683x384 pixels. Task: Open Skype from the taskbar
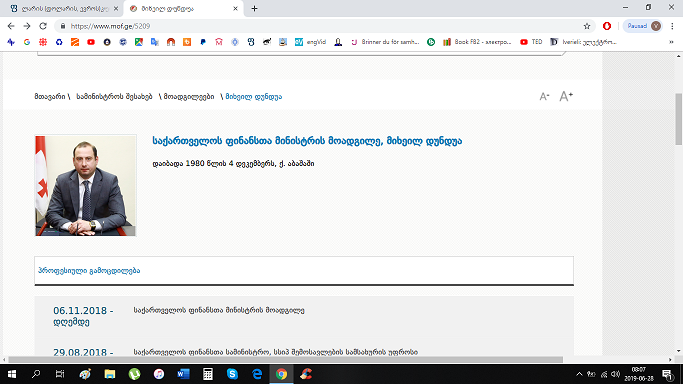(x=232, y=374)
